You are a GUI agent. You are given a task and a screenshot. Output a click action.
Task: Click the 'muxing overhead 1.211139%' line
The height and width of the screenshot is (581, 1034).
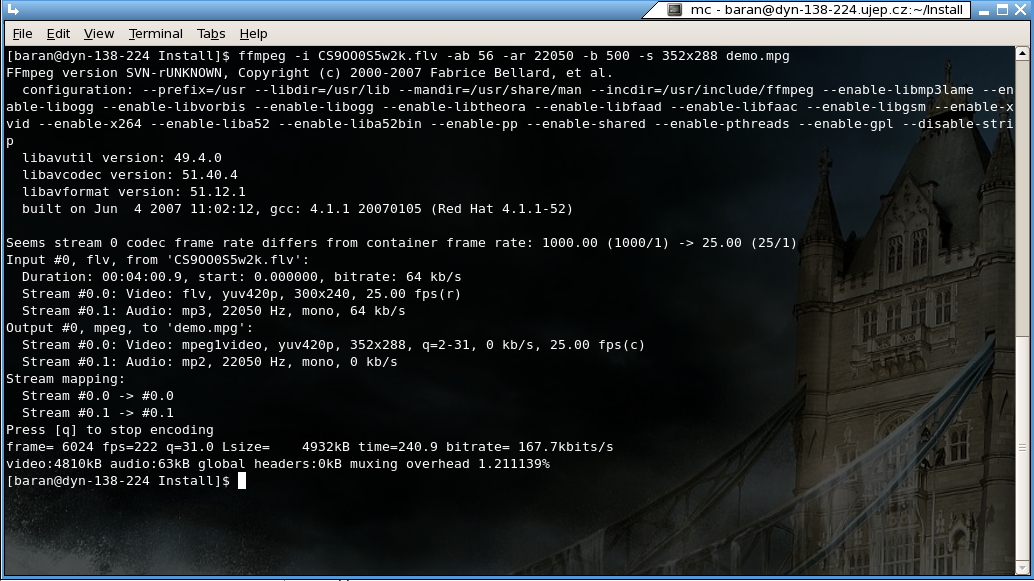[278, 464]
